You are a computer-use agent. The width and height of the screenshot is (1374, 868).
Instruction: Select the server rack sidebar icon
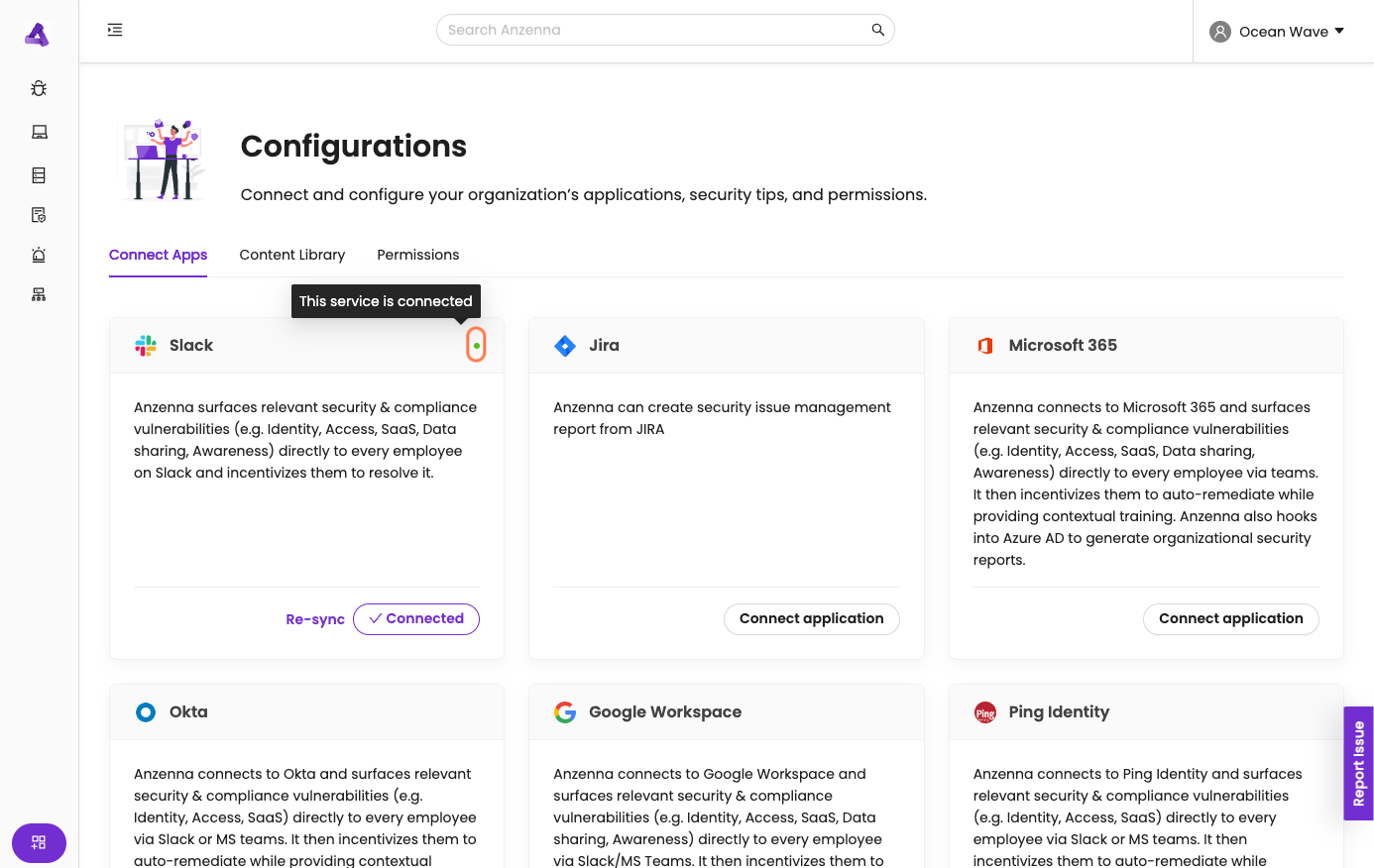[39, 175]
